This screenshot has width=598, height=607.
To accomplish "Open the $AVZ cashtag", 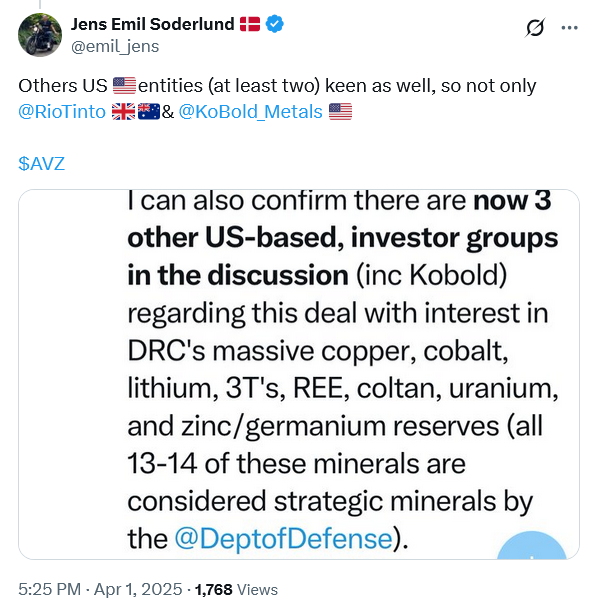I will coord(41,163).
